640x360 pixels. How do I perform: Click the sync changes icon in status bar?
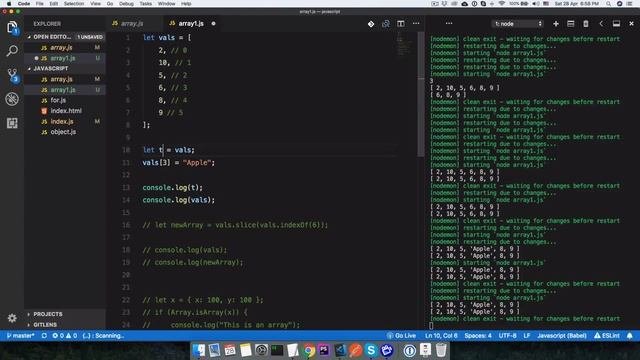click(x=44, y=336)
